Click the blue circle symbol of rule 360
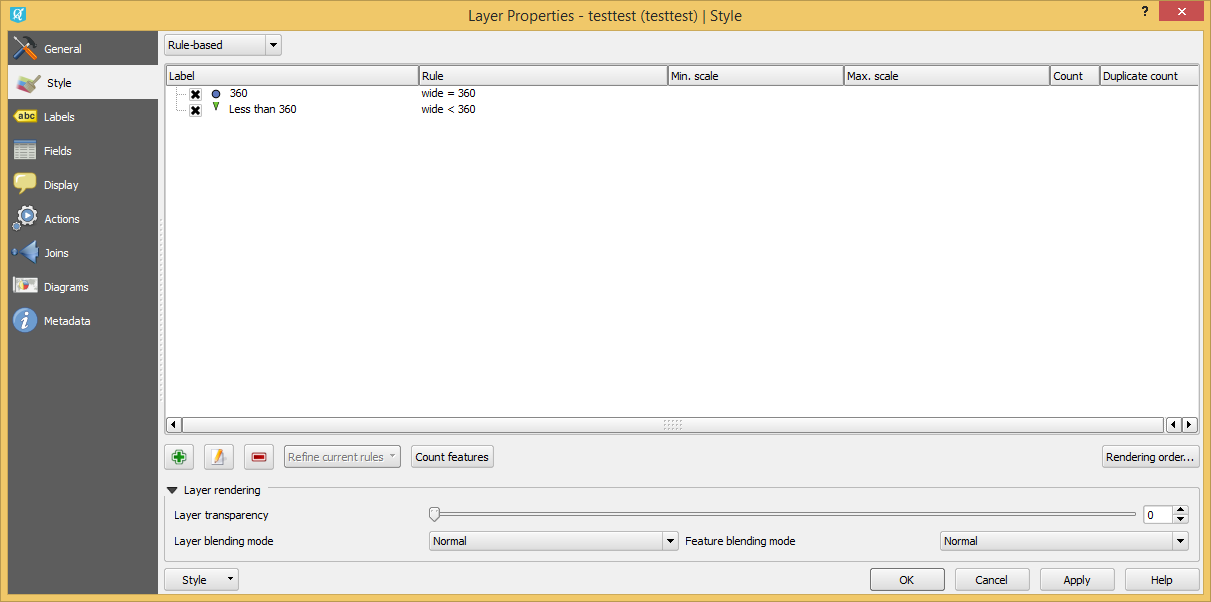 pyautogui.click(x=216, y=94)
